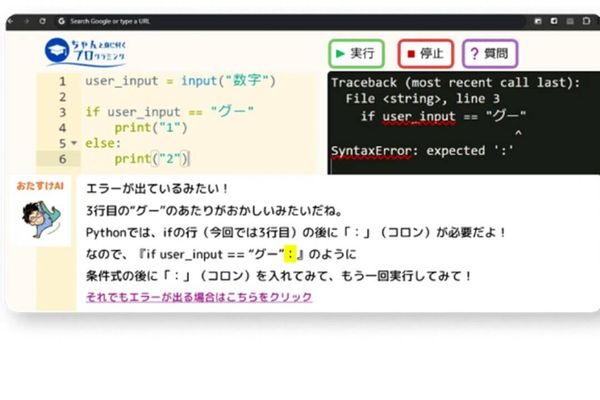The image size is (600, 400).
Task: Click the Google icon in address bar
Action: coord(61,21)
